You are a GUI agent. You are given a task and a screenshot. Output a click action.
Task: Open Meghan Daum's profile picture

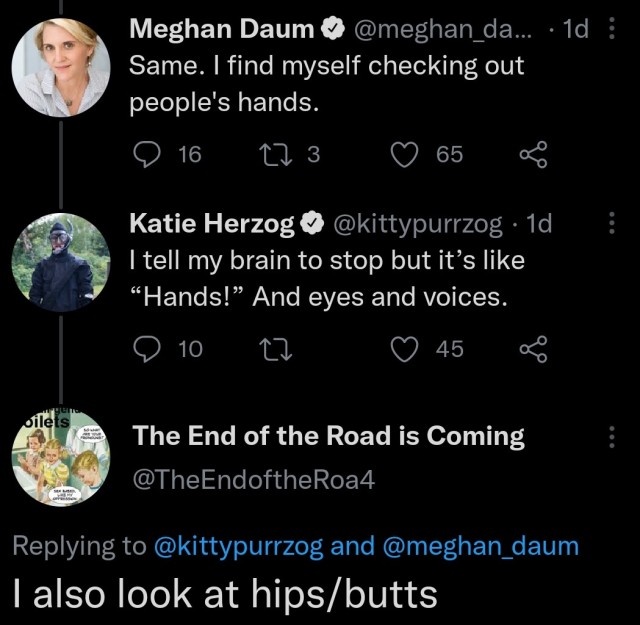point(60,66)
